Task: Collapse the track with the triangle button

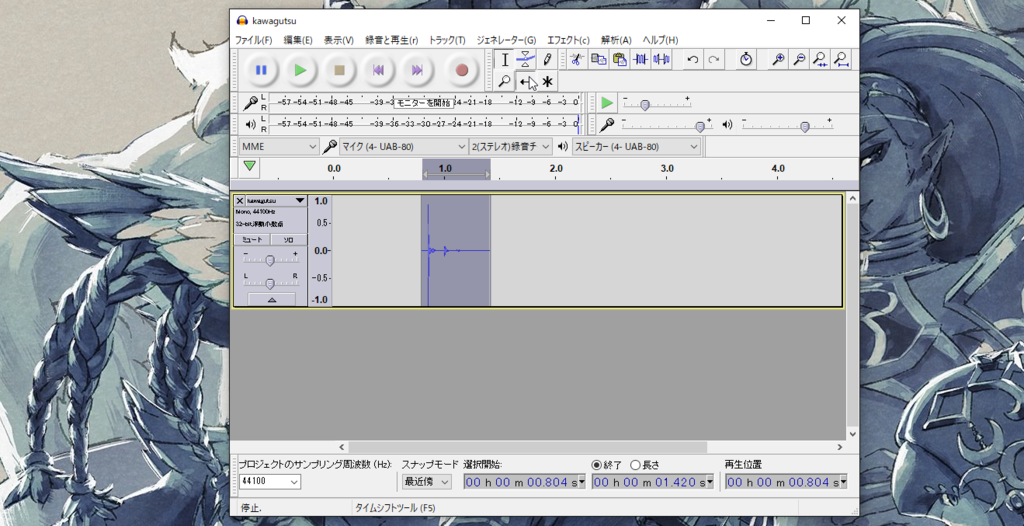Action: [x=272, y=299]
